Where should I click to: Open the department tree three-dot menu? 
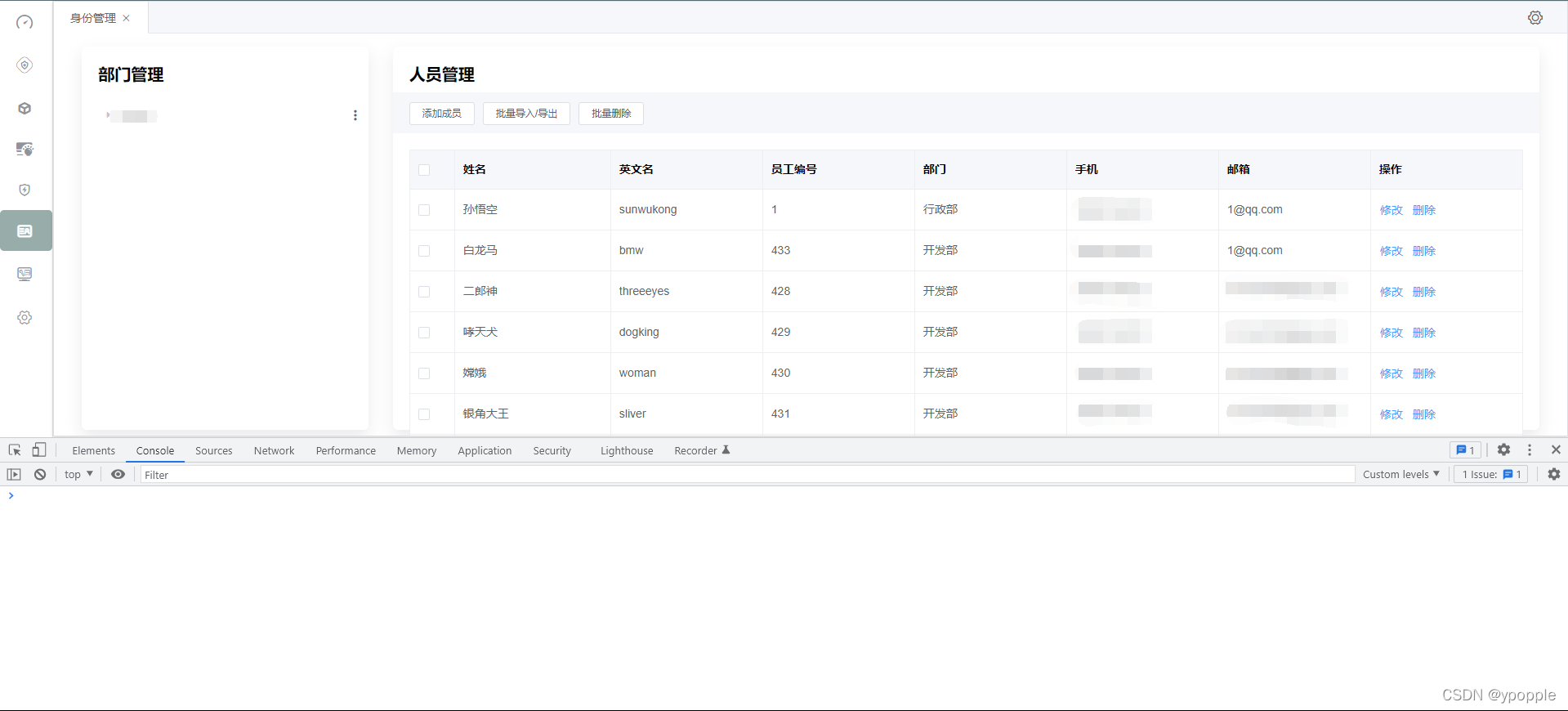coord(355,115)
